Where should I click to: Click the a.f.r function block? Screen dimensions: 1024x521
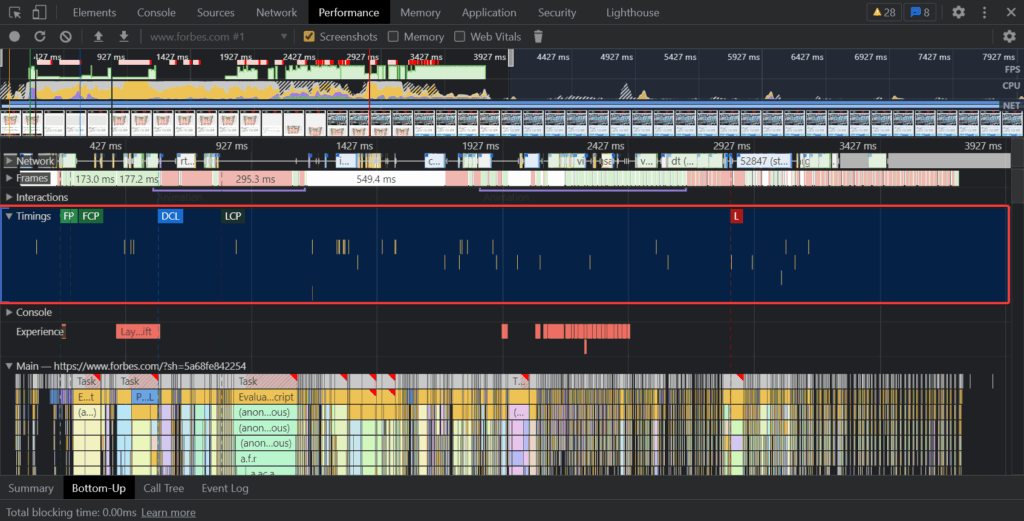(x=265, y=458)
